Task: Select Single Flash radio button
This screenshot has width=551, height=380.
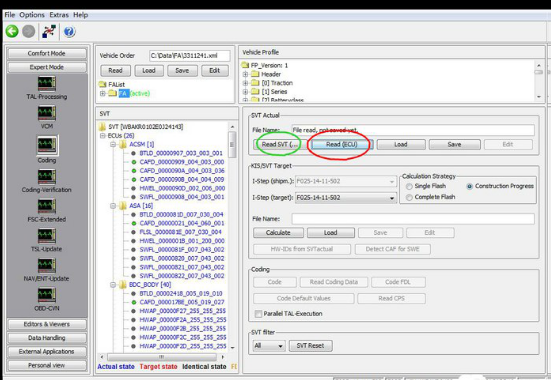Action: 409,186
